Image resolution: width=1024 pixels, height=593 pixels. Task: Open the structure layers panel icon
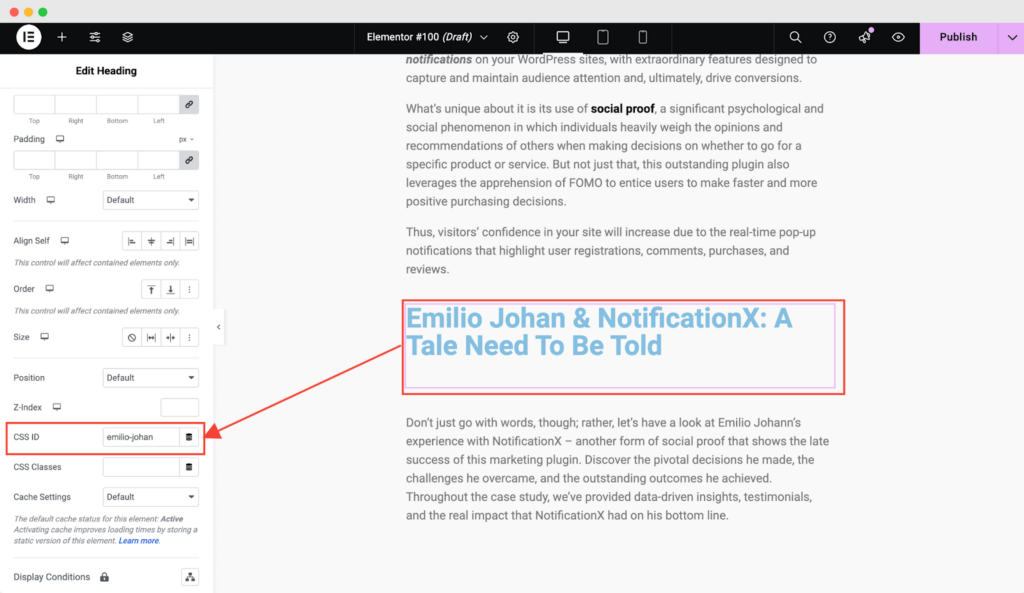pyautogui.click(x=127, y=37)
